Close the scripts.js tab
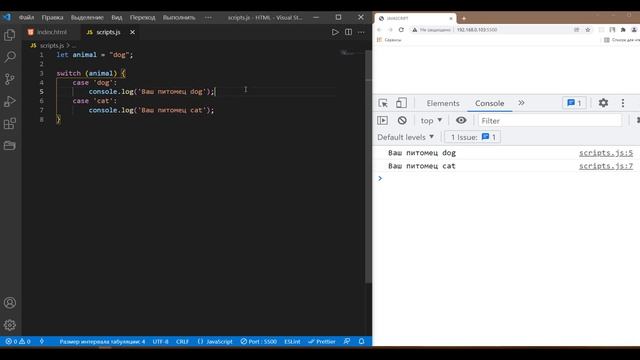This screenshot has width=640, height=360. coord(132,32)
